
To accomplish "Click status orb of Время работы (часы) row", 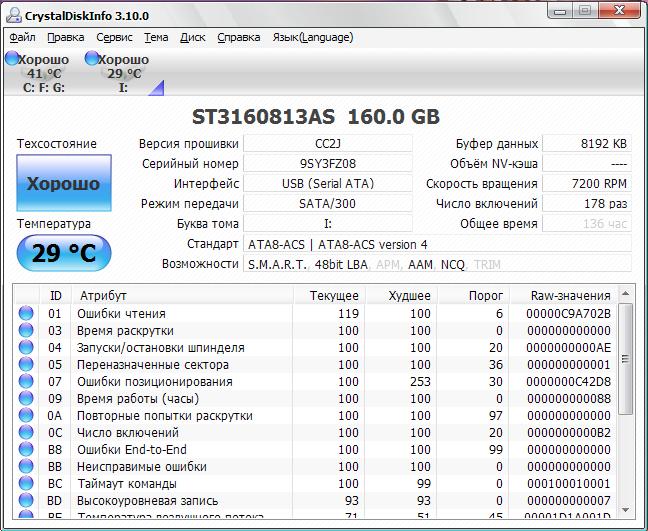I will click(26, 398).
